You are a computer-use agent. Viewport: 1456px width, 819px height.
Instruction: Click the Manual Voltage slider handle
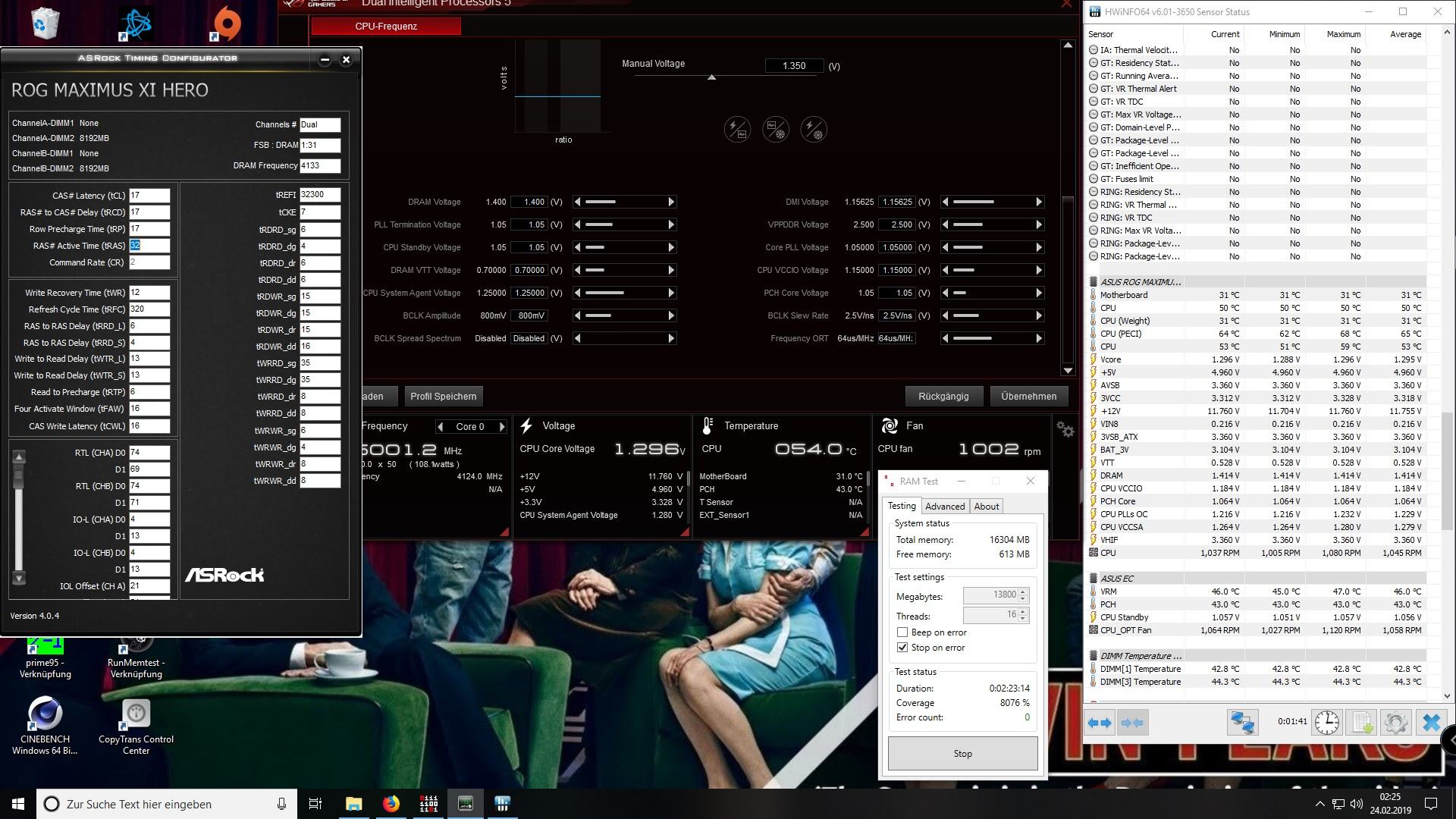(x=711, y=77)
